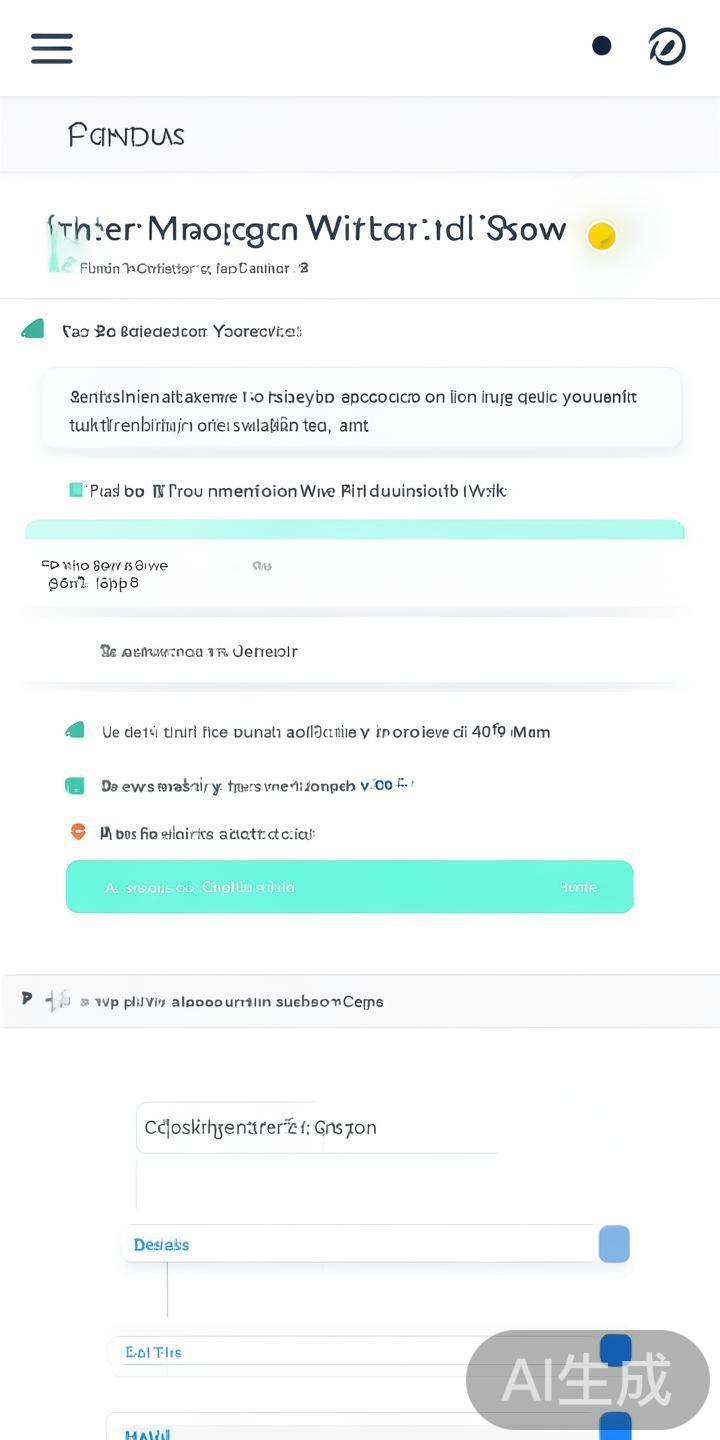
Task: Click the orange icon beside "A bos fio"
Action: click(77, 831)
